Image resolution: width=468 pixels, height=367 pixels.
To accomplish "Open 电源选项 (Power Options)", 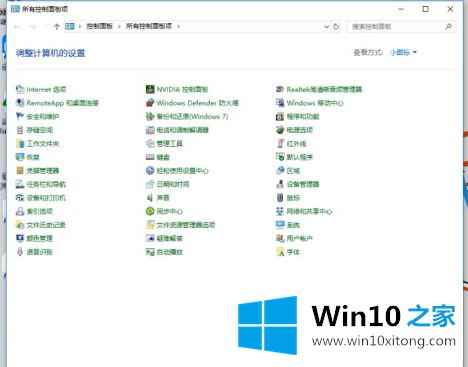I will (294, 130).
